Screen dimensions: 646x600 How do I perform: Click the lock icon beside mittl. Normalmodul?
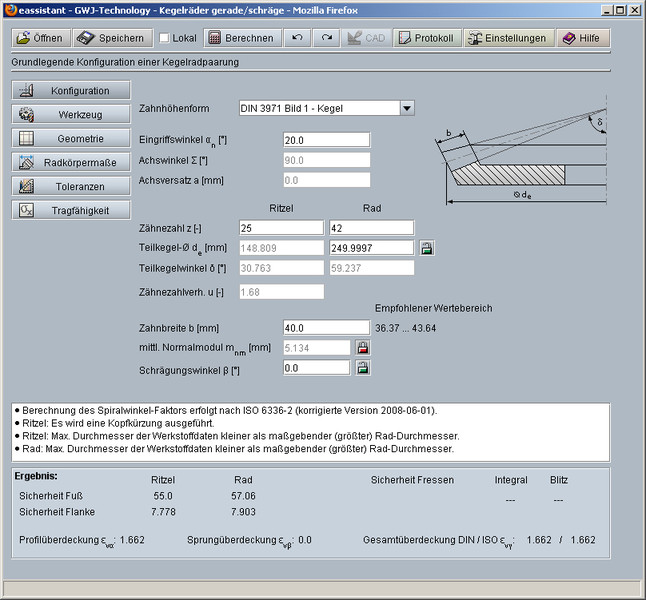363,348
